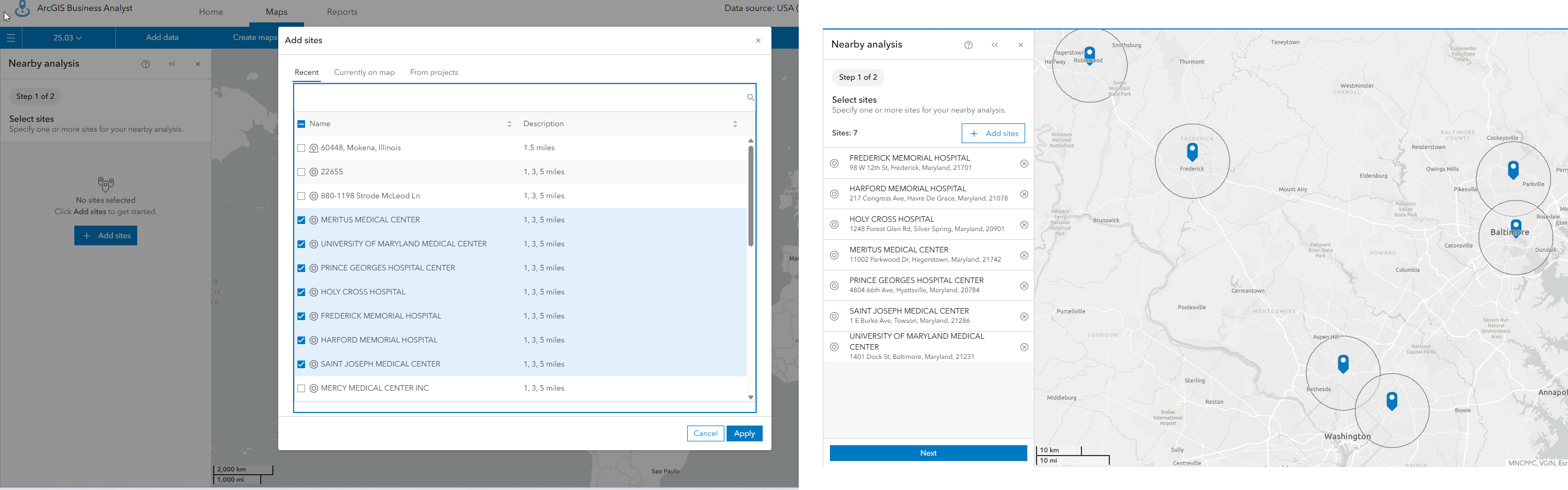This screenshot has height=490, width=1568.
Task: Close the right Nearby analysis panel
Action: click(1021, 45)
